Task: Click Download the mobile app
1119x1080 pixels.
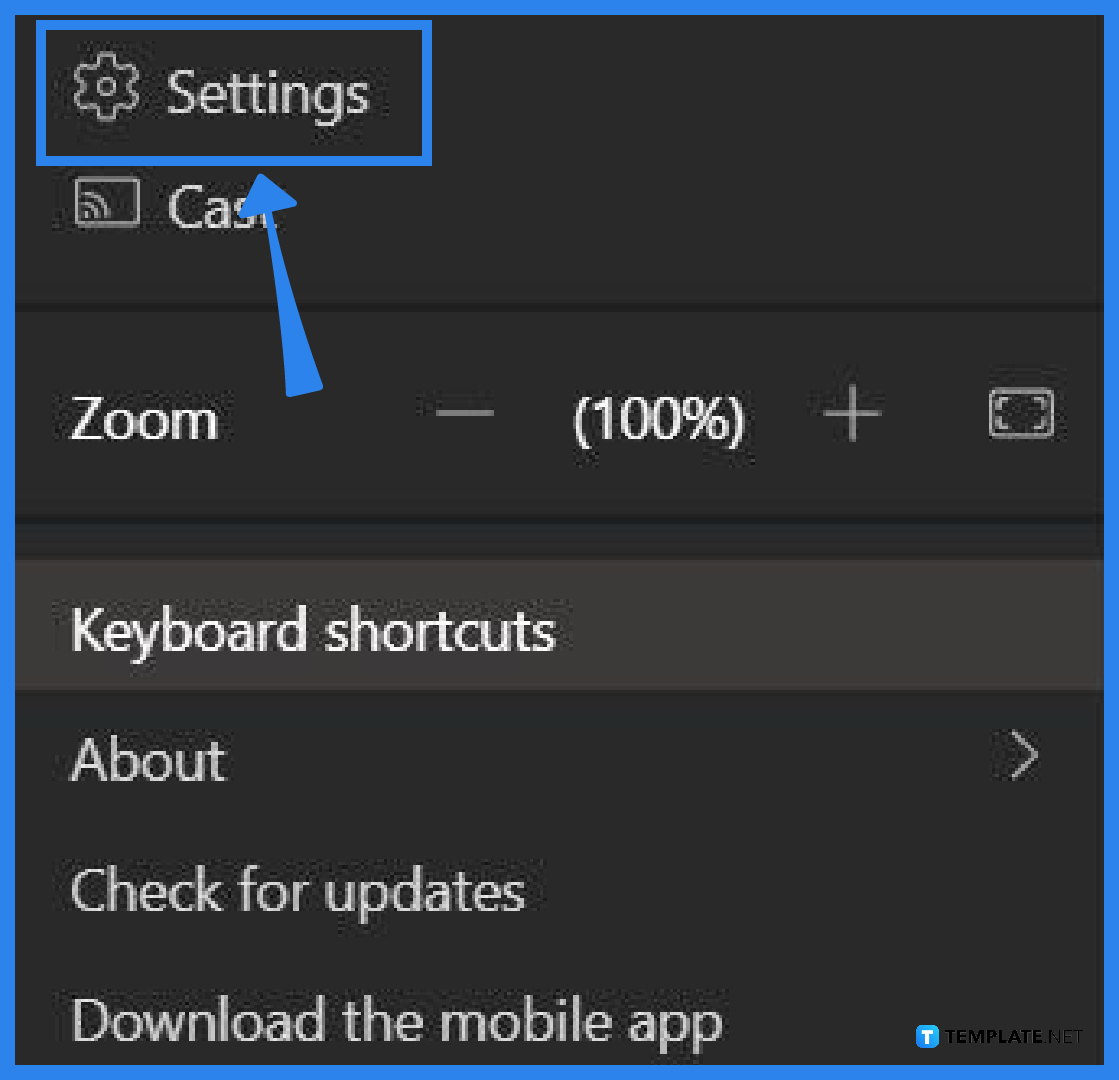Action: click(x=395, y=1021)
